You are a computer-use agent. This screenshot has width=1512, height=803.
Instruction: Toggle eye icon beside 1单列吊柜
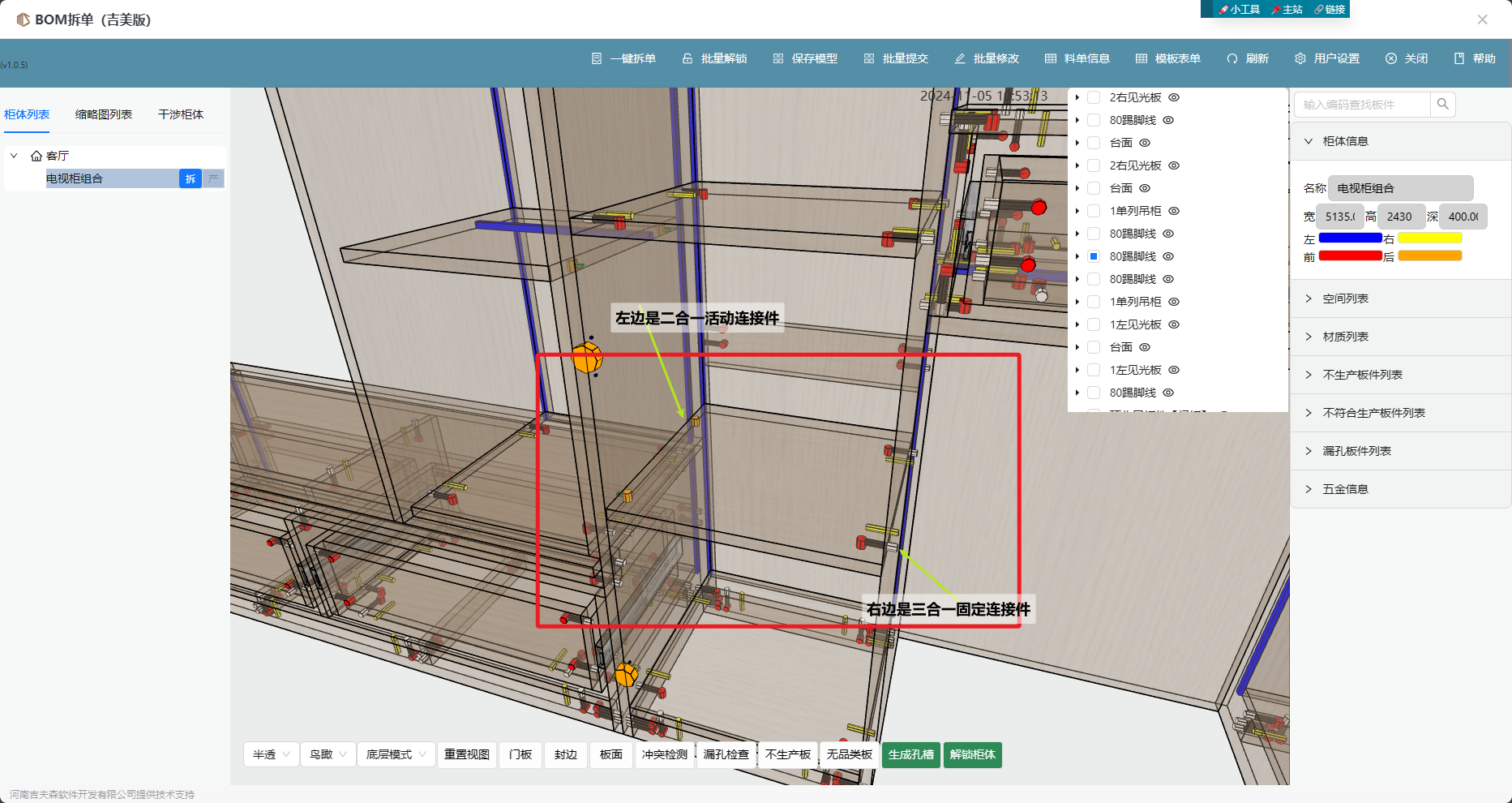point(1174,211)
